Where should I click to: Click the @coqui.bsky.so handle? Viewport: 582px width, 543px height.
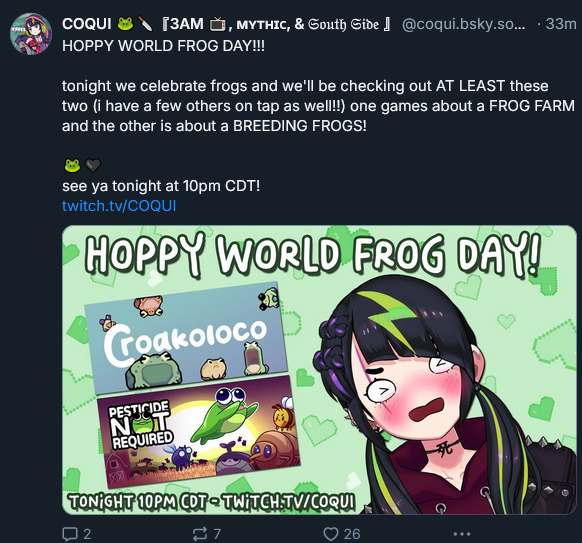click(x=464, y=24)
